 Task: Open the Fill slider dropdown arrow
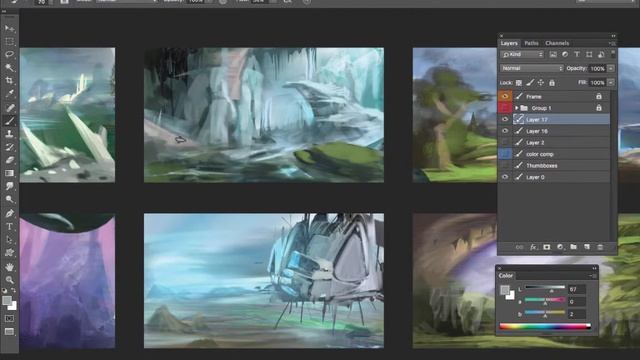coord(611,83)
